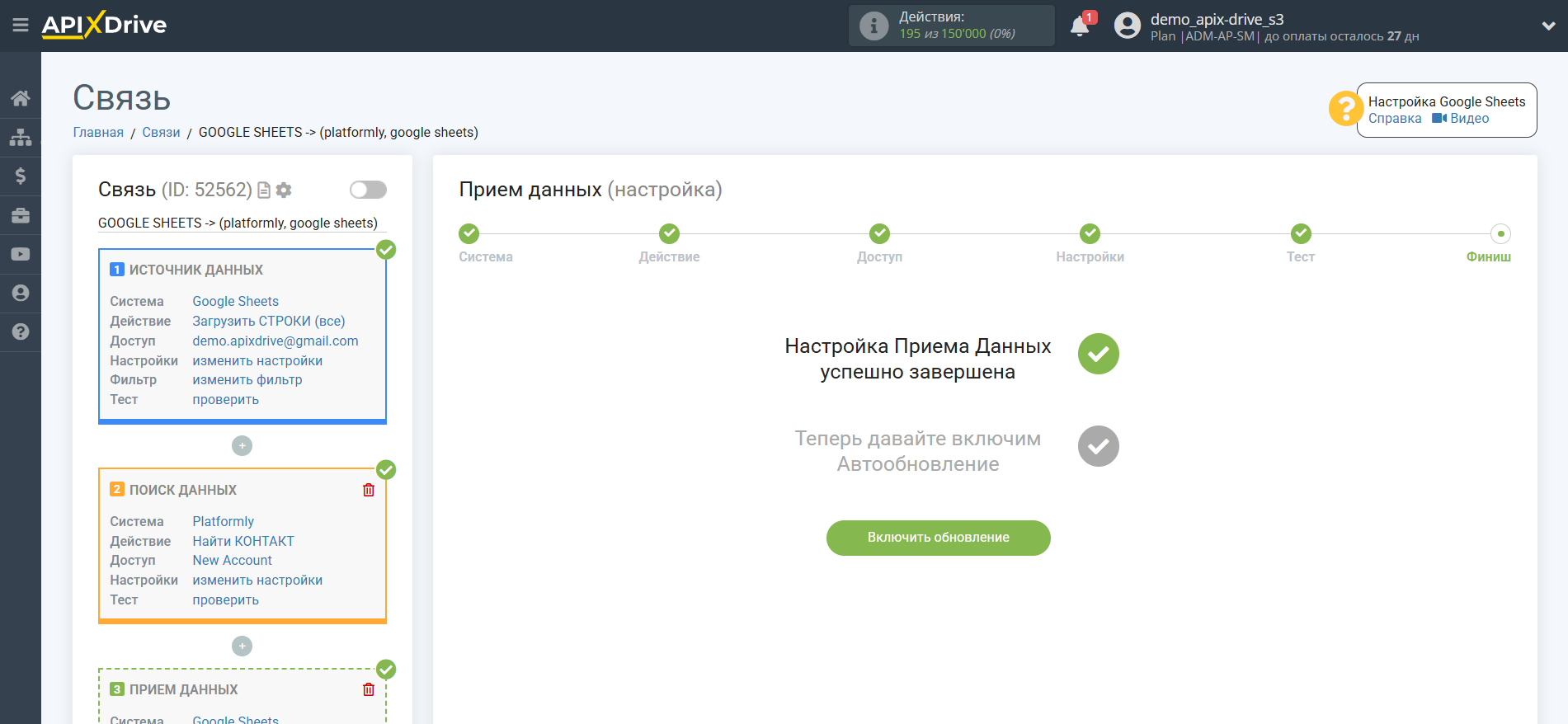Add a block after data source
Image resolution: width=1568 pixels, height=724 pixels.
pyautogui.click(x=242, y=445)
